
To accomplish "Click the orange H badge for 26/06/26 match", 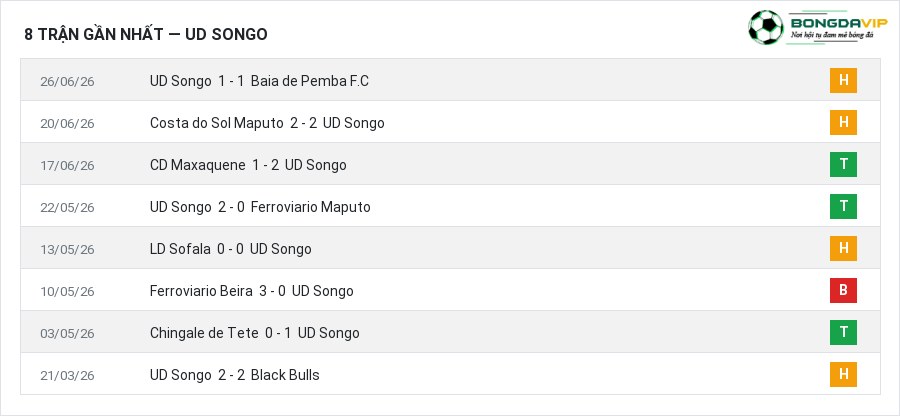I will click(843, 80).
